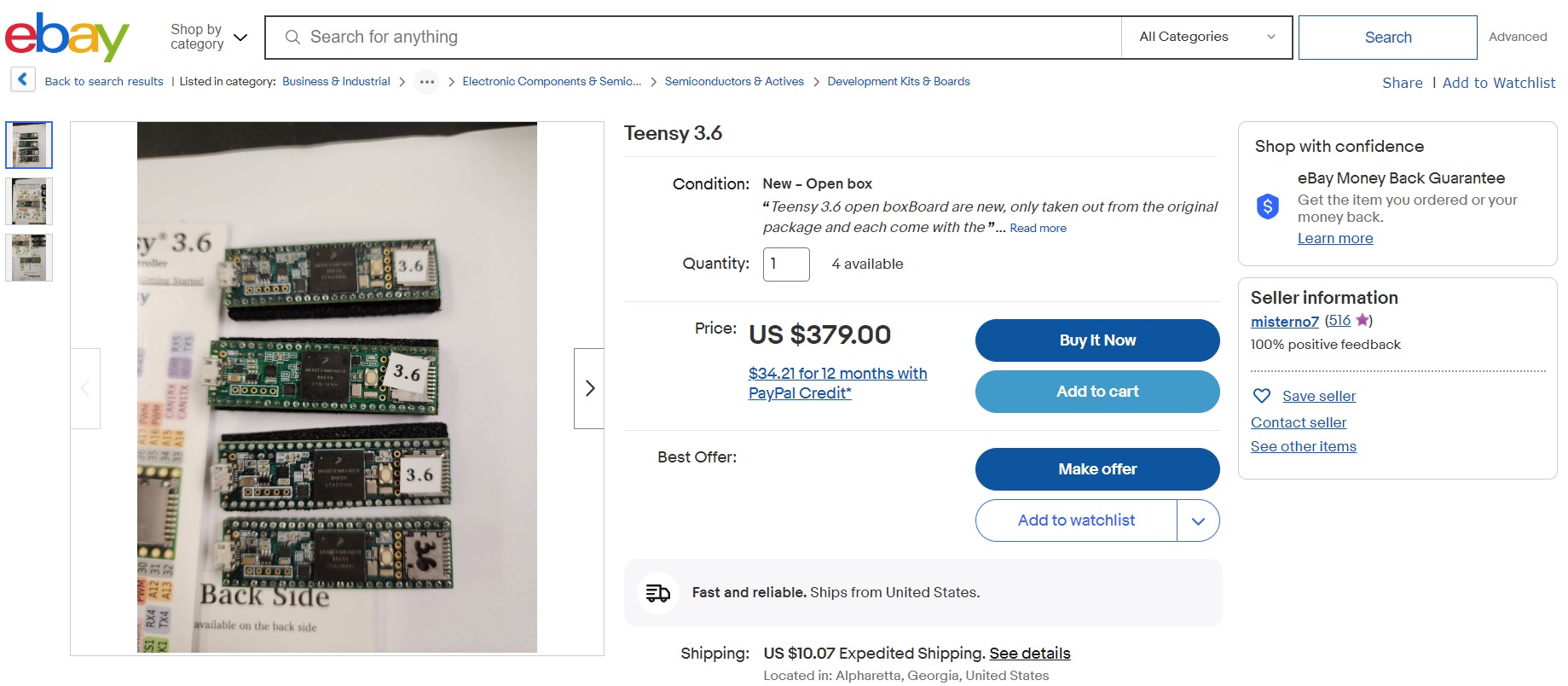
Task: Click the search magnifier icon
Action: 292,38
